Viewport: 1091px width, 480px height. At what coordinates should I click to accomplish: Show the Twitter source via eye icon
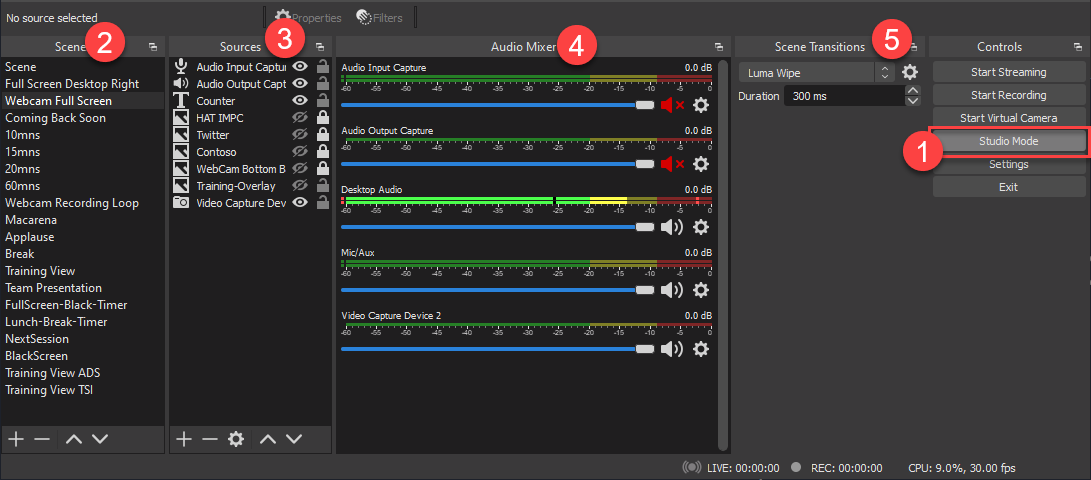coord(298,135)
